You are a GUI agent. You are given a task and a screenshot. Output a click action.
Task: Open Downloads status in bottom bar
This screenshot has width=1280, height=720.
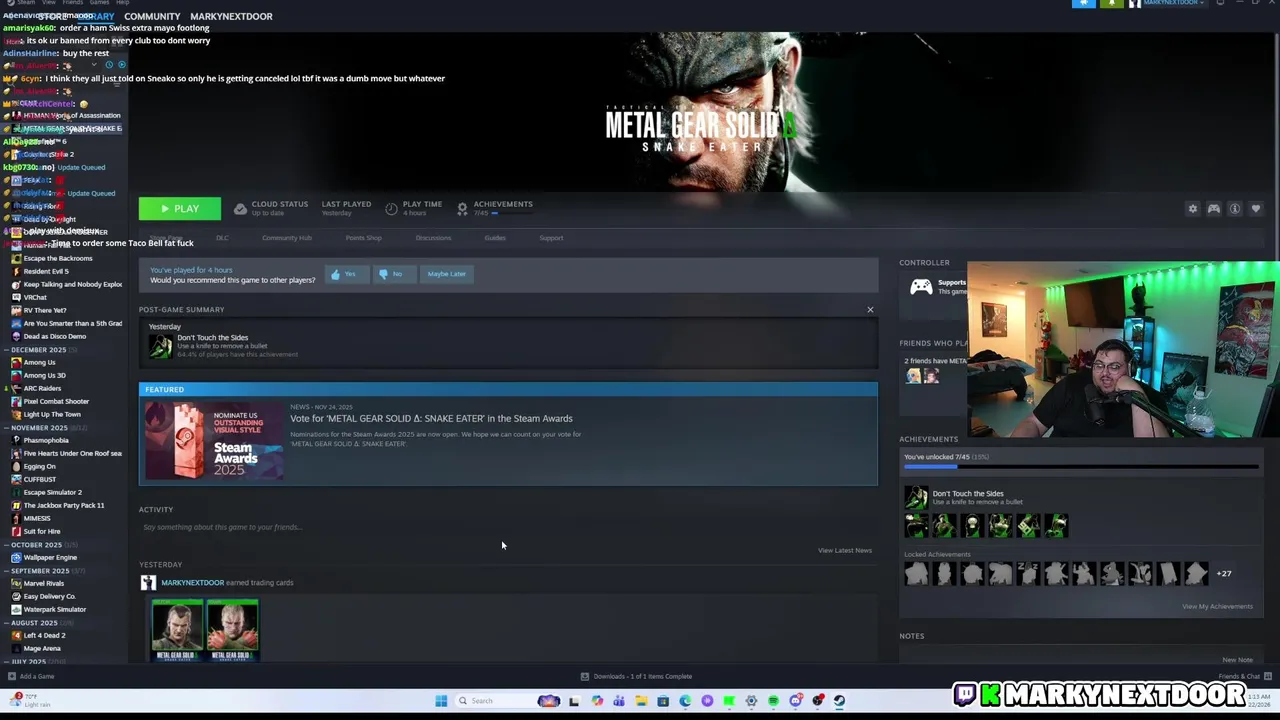click(637, 676)
